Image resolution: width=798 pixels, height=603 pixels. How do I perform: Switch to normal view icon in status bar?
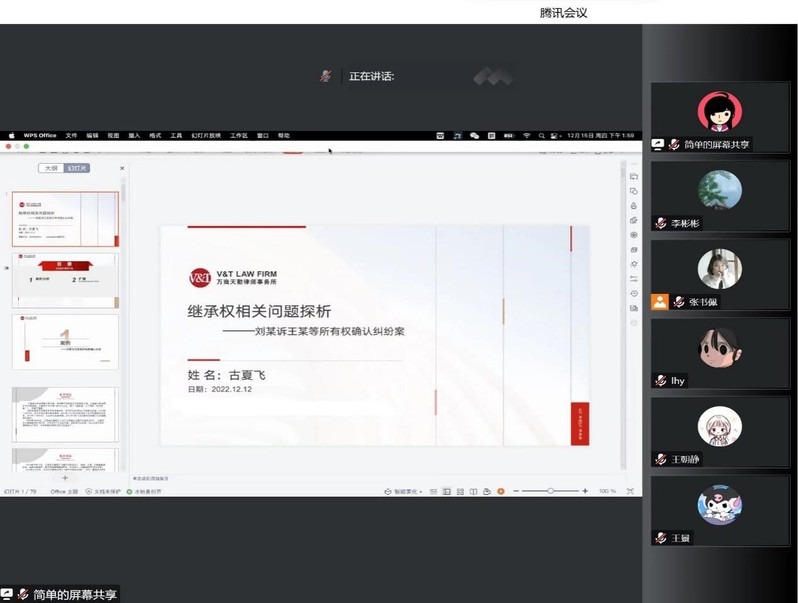click(x=446, y=491)
